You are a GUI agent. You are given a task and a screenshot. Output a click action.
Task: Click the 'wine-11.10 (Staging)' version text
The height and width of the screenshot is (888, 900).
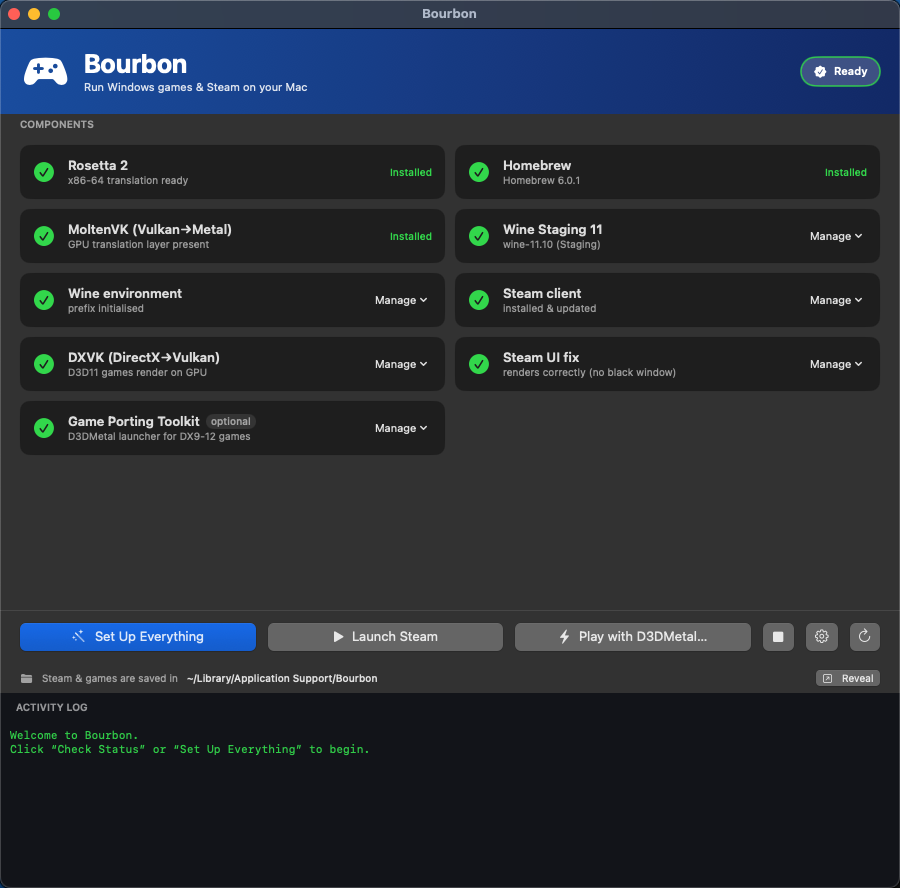click(552, 245)
